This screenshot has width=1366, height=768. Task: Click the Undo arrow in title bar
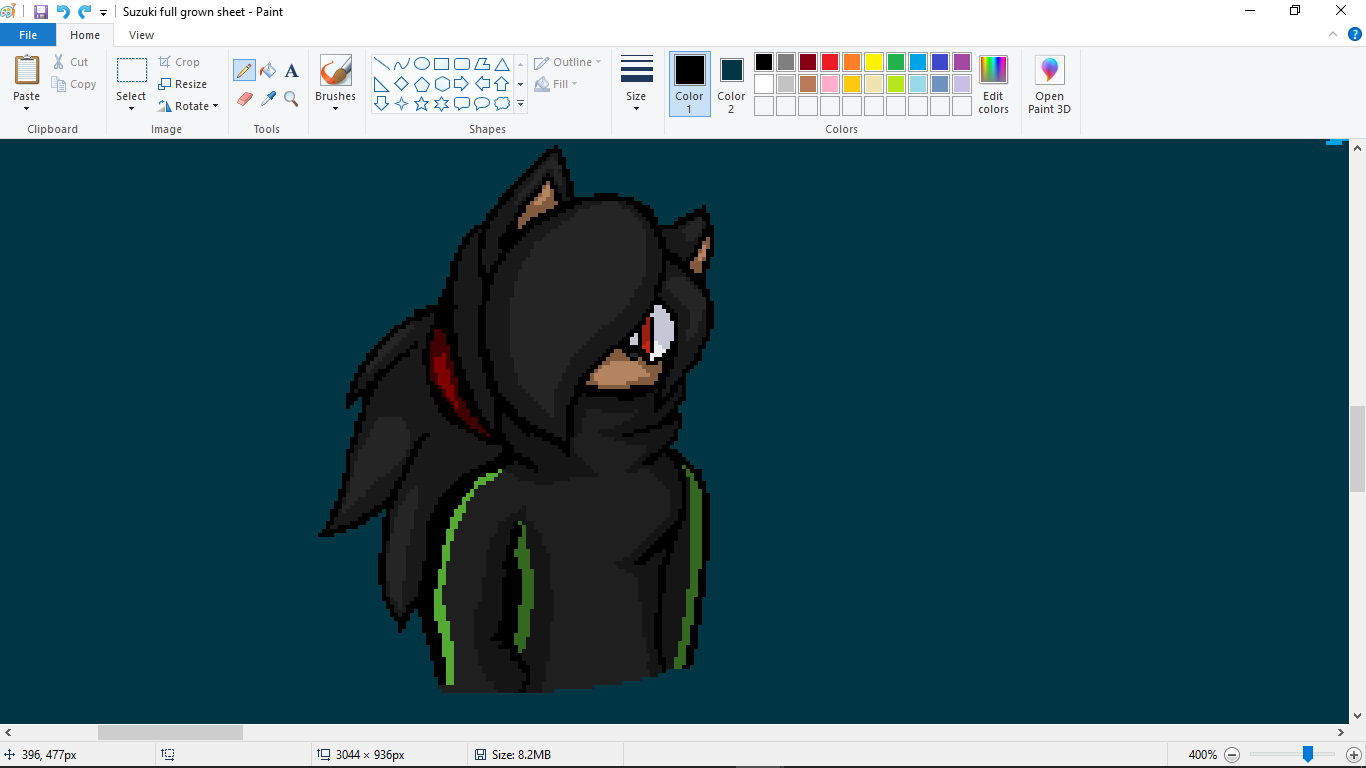tap(63, 12)
